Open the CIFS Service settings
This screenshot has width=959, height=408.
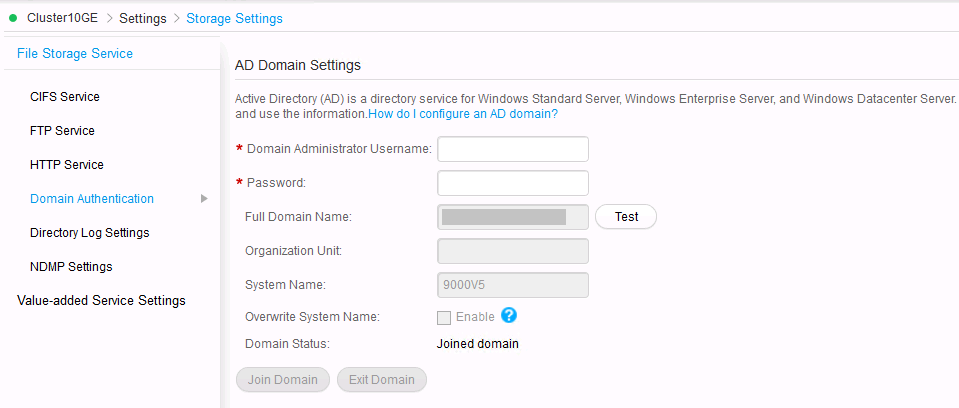pyautogui.click(x=65, y=97)
